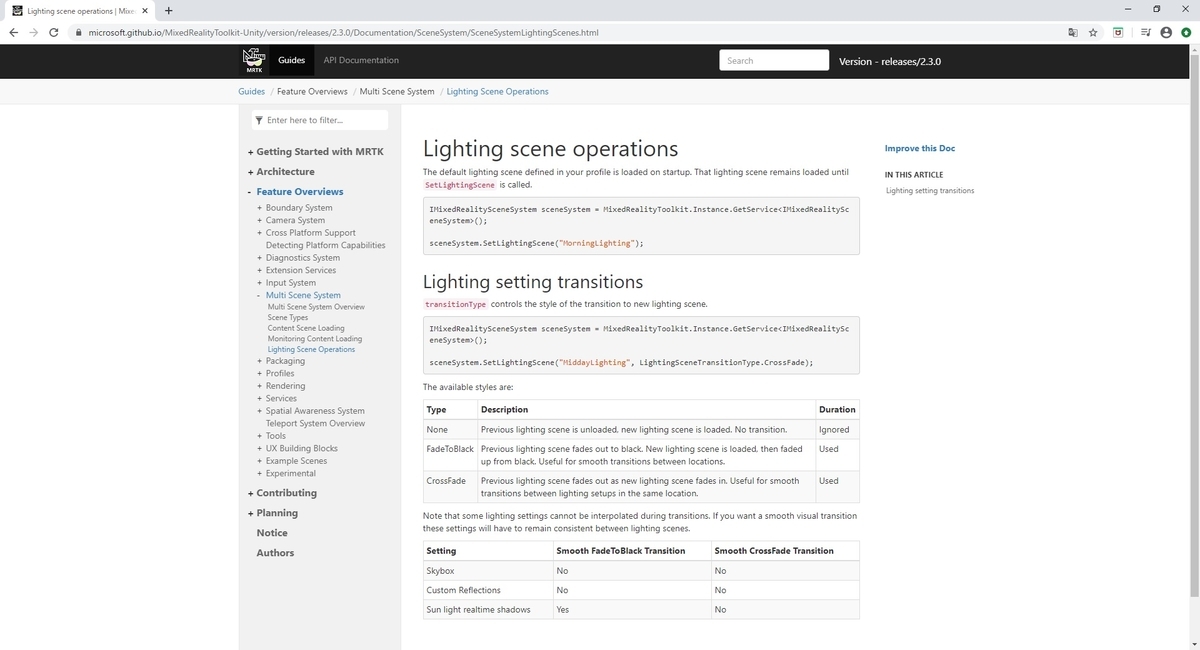Screen dimensions: 1200x650
Task: Go back with browser back arrow
Action: (13, 32)
